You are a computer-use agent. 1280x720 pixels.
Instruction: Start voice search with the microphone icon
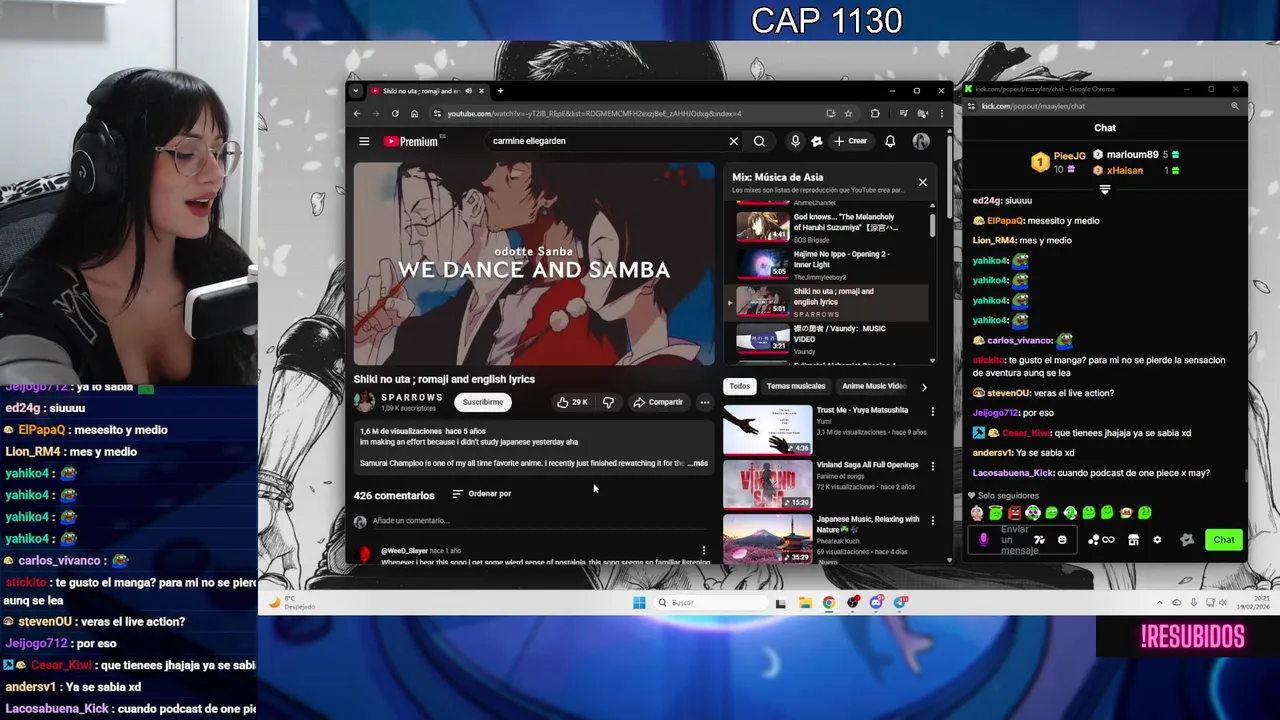click(795, 141)
